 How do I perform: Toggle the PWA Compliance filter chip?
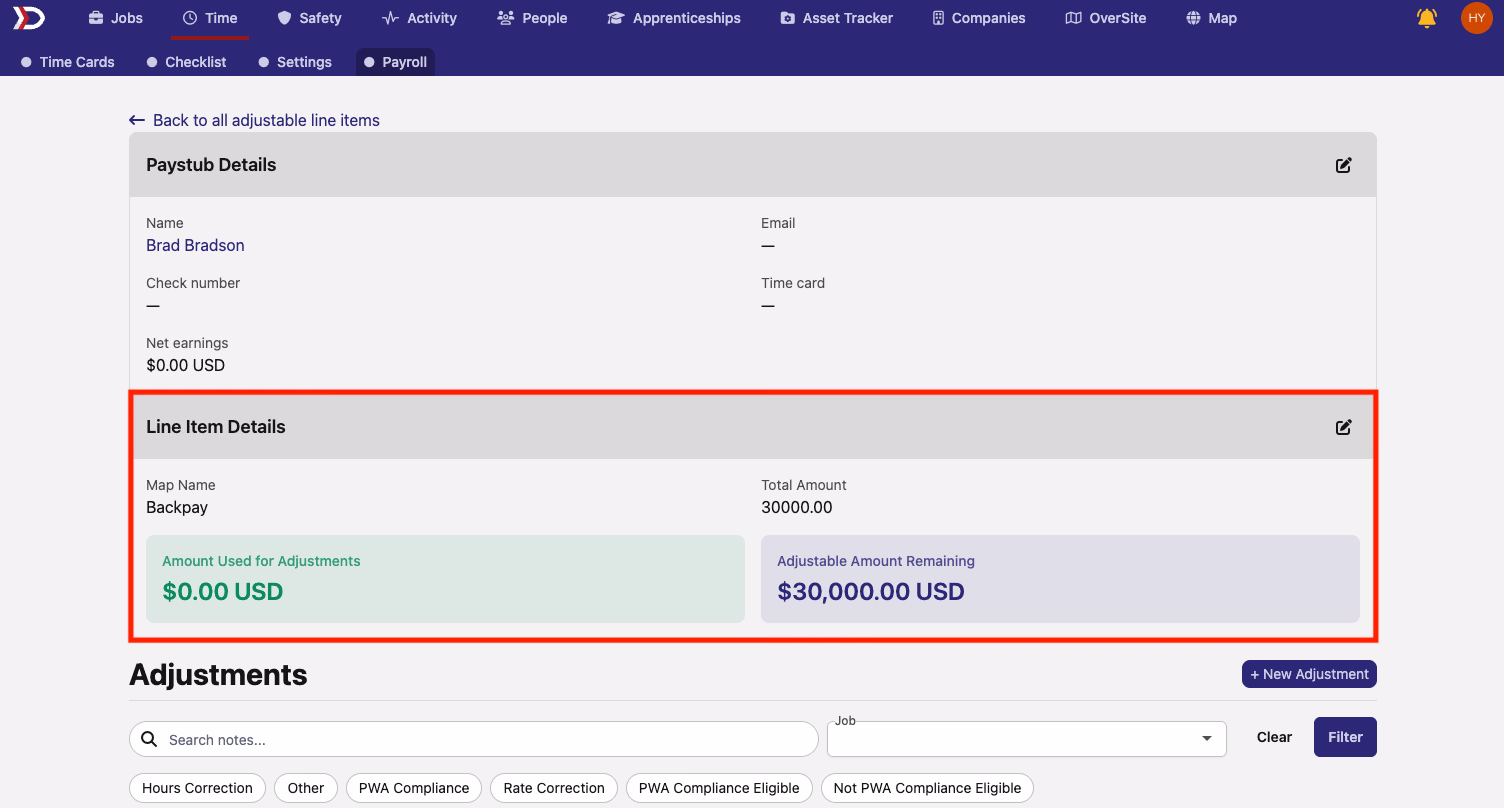click(414, 788)
